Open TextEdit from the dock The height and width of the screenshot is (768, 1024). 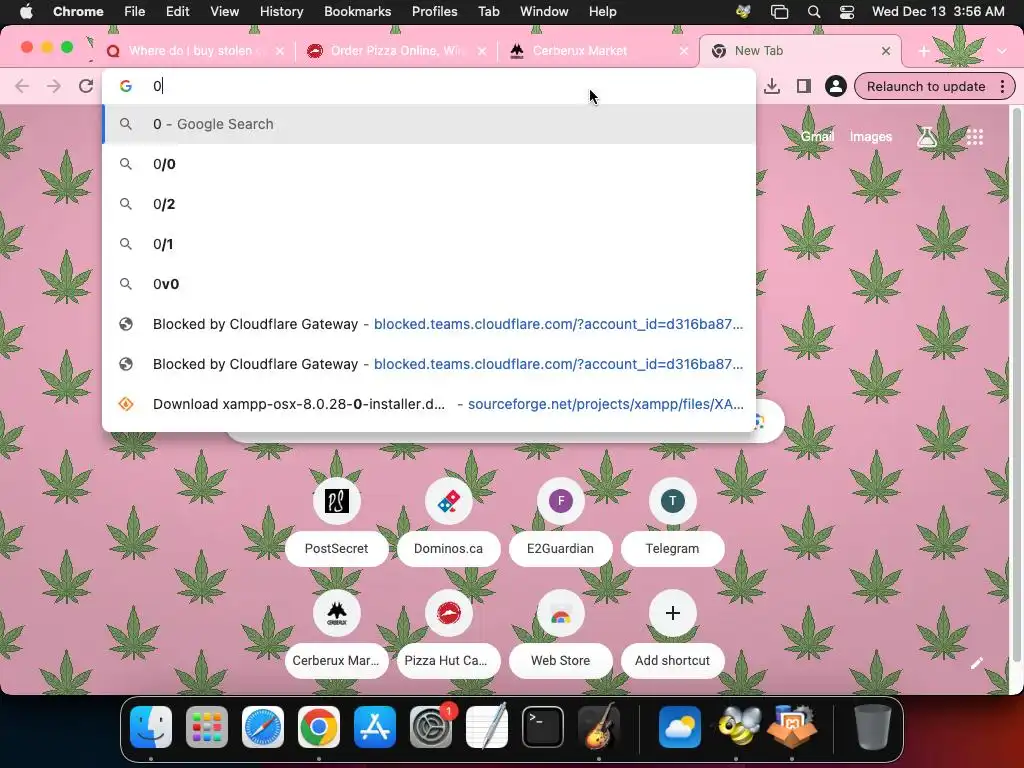(x=487, y=727)
